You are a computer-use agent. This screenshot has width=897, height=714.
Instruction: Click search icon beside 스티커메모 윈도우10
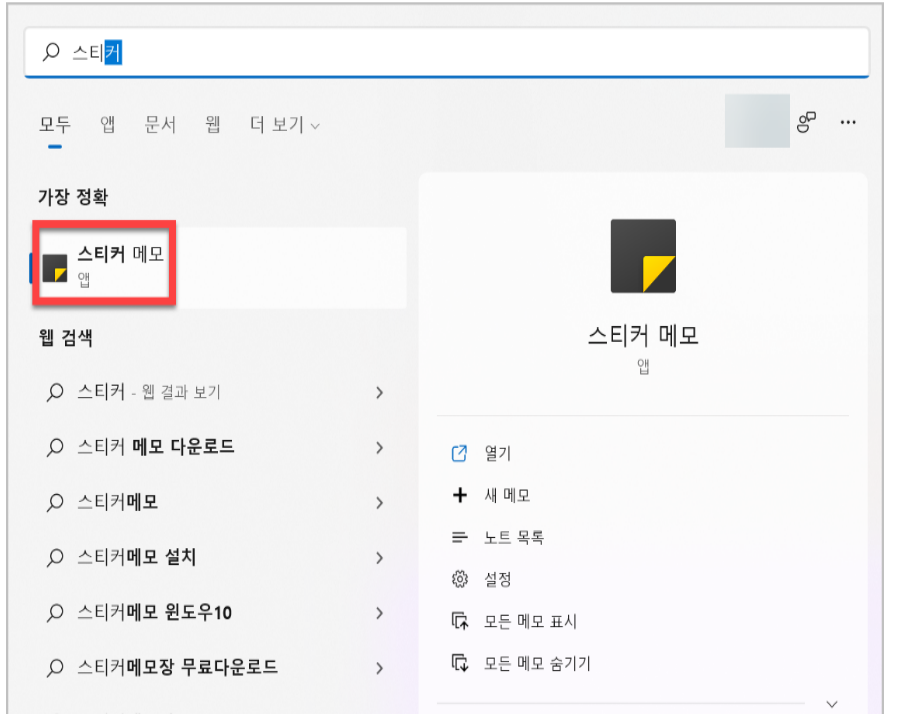point(55,613)
